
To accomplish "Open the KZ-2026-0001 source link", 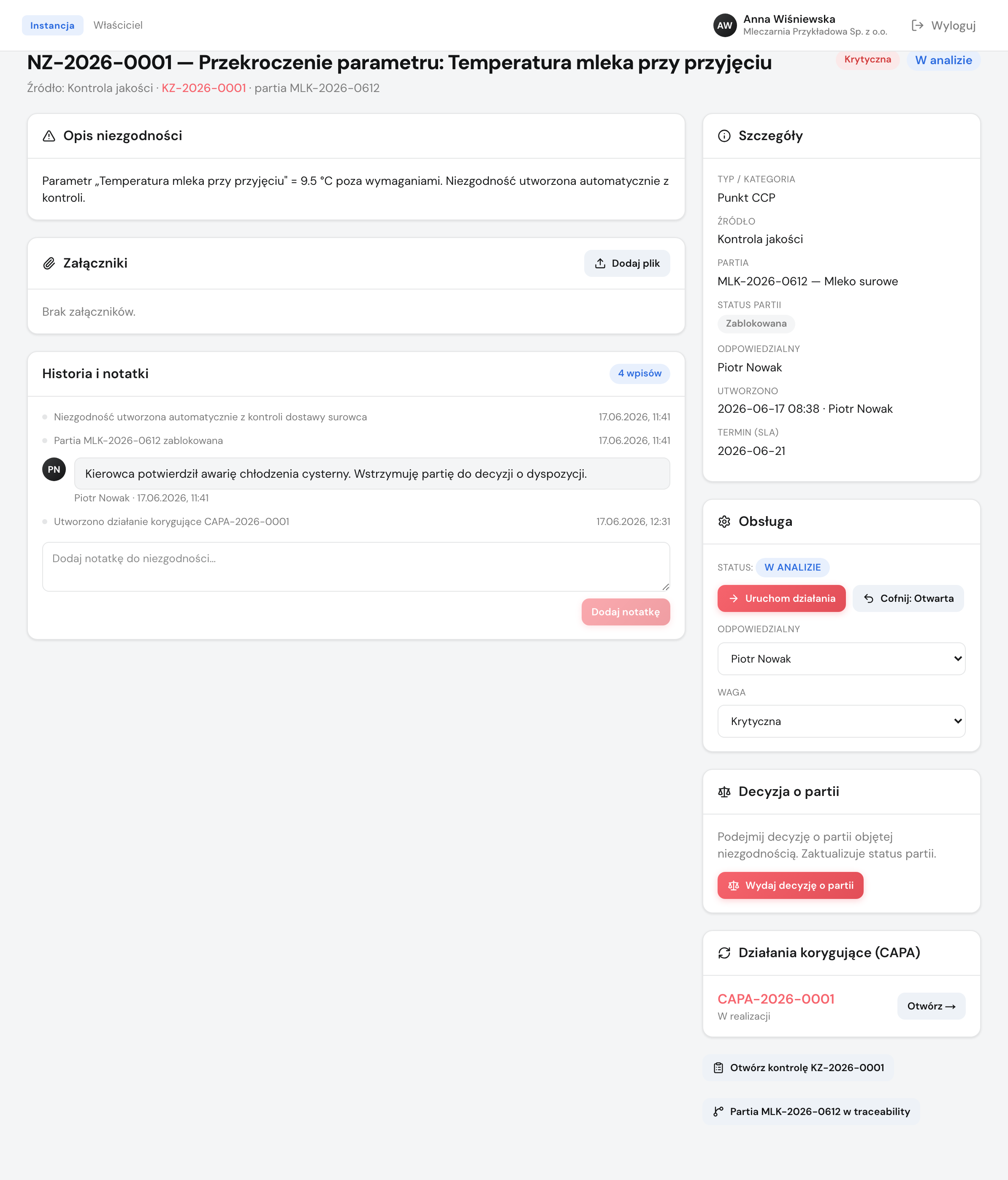I will tap(204, 88).
